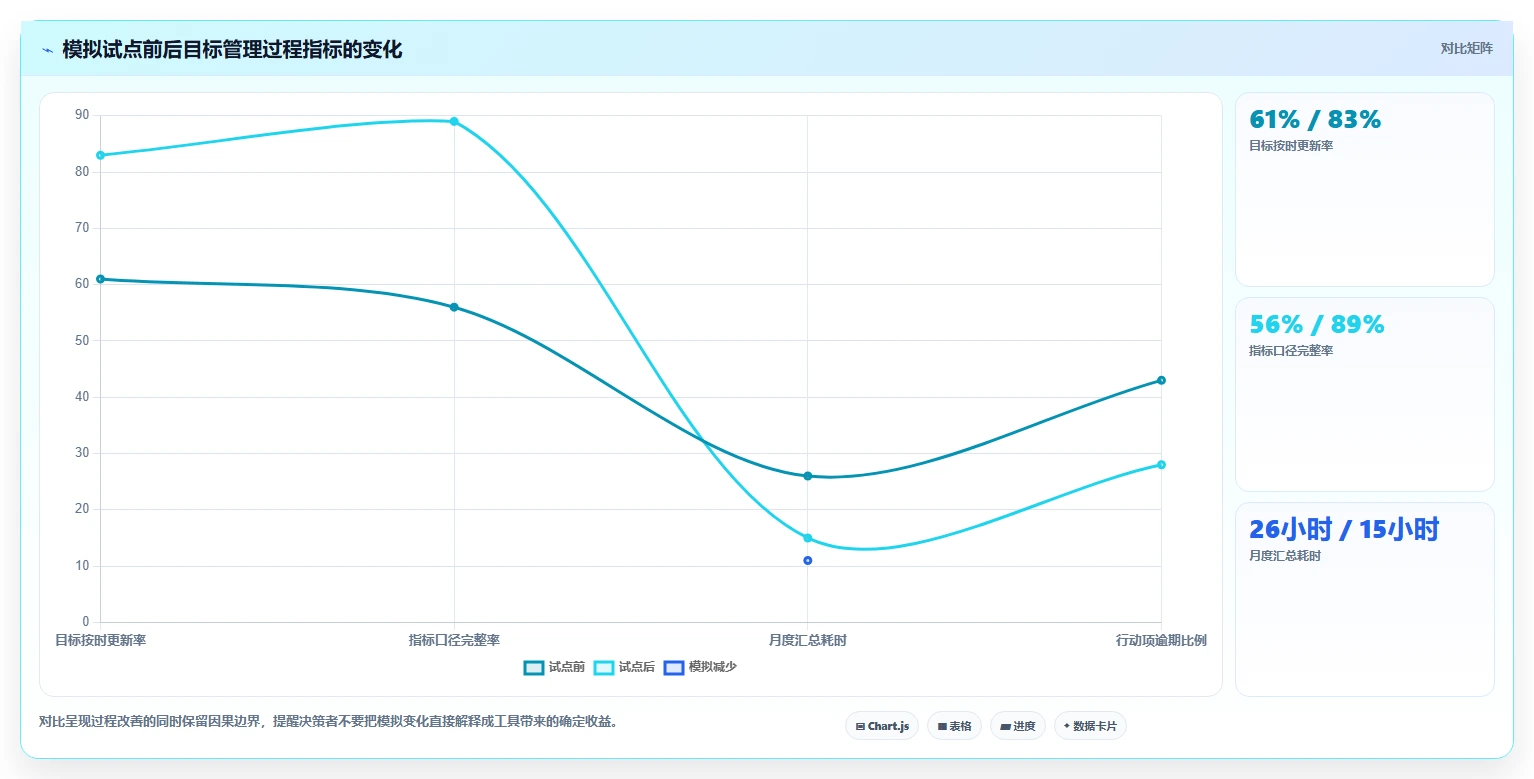This screenshot has width=1534, height=779.
Task: Click 试点前 data point at 月度汇总耗时 (26)
Action: click(x=807, y=476)
